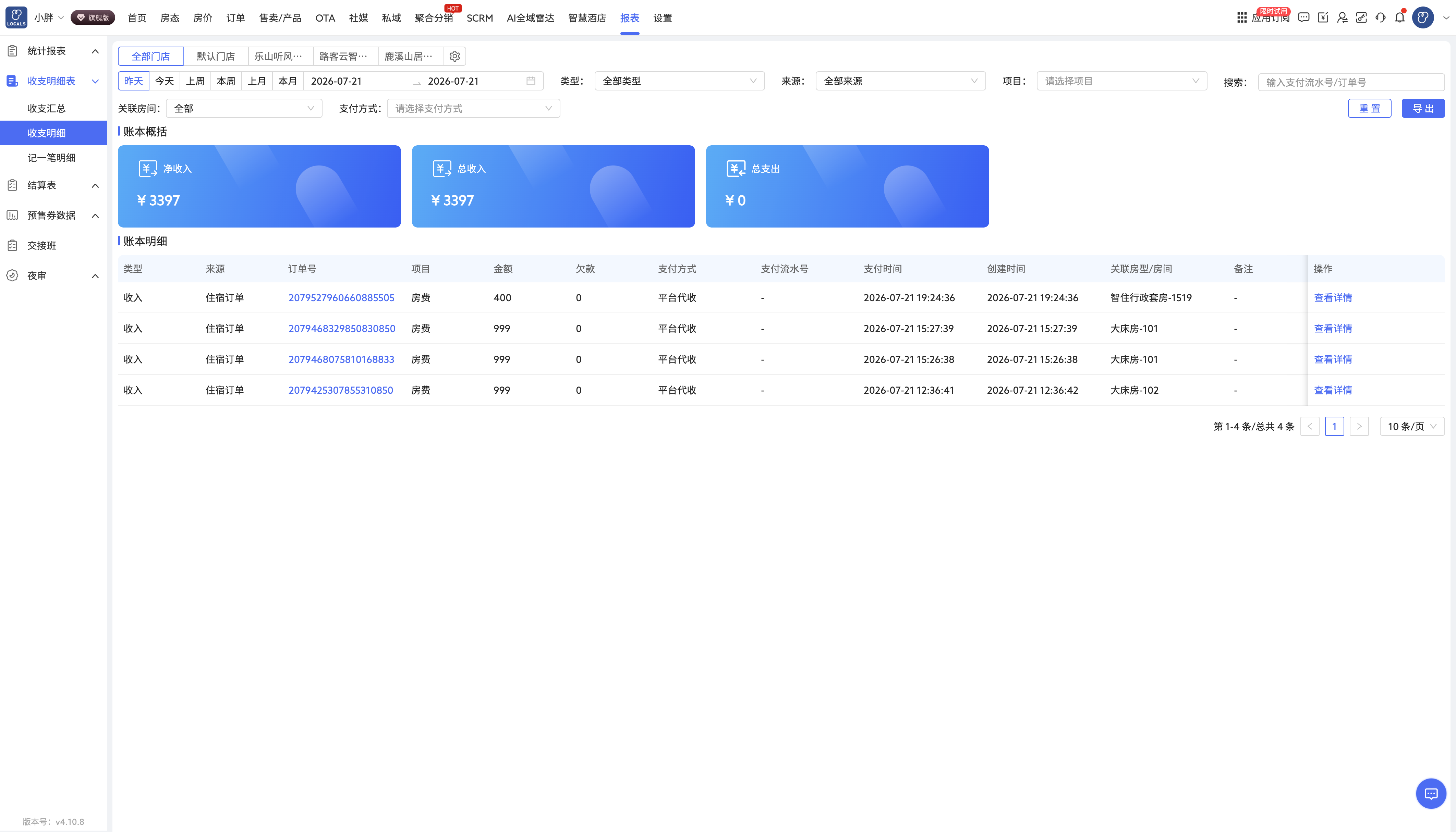Click the LOCALS logo icon

16,17
